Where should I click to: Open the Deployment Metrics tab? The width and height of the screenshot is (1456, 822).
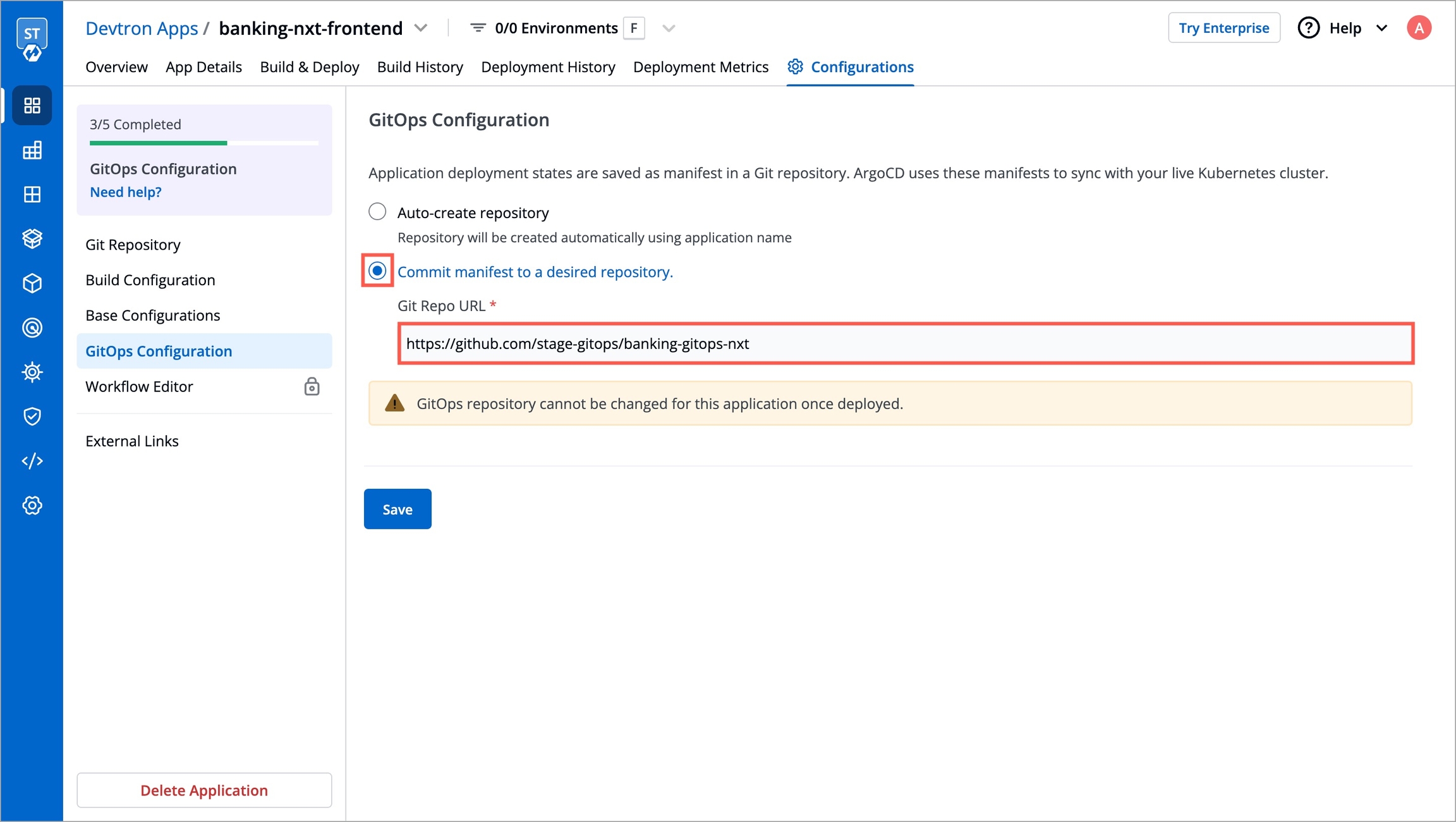point(700,67)
